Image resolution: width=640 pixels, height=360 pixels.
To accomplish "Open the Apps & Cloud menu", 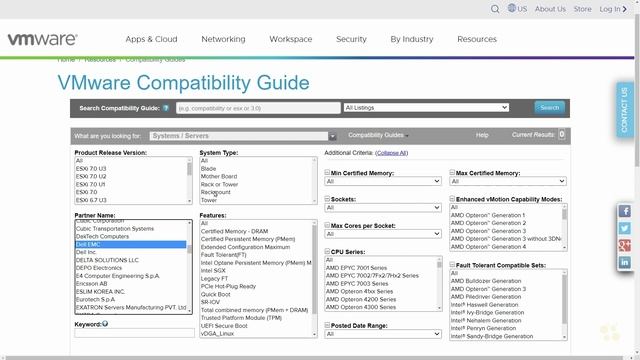I will (151, 39).
